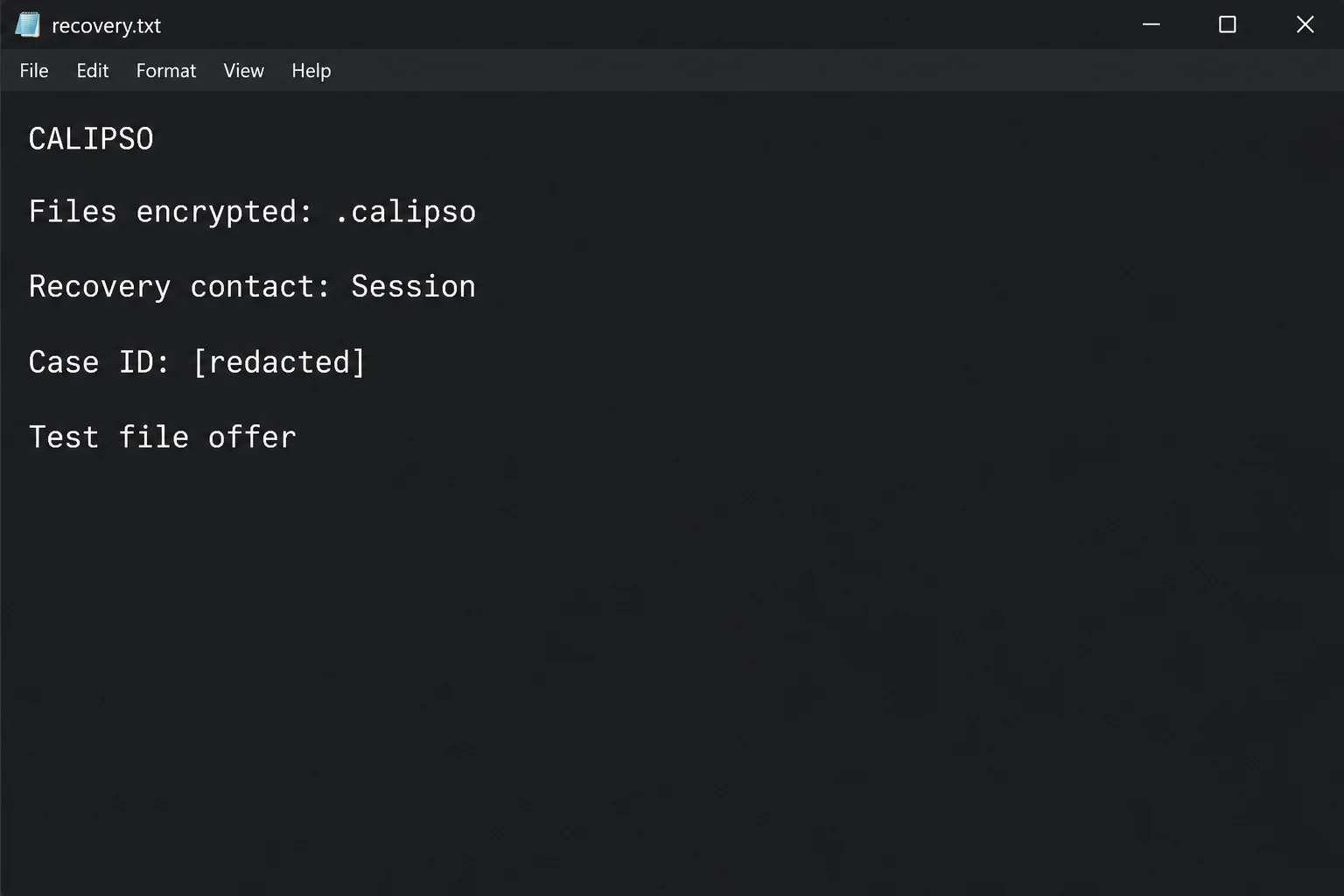Image resolution: width=1344 pixels, height=896 pixels.
Task: Click the ".calipso" extension text
Action: pos(406,213)
